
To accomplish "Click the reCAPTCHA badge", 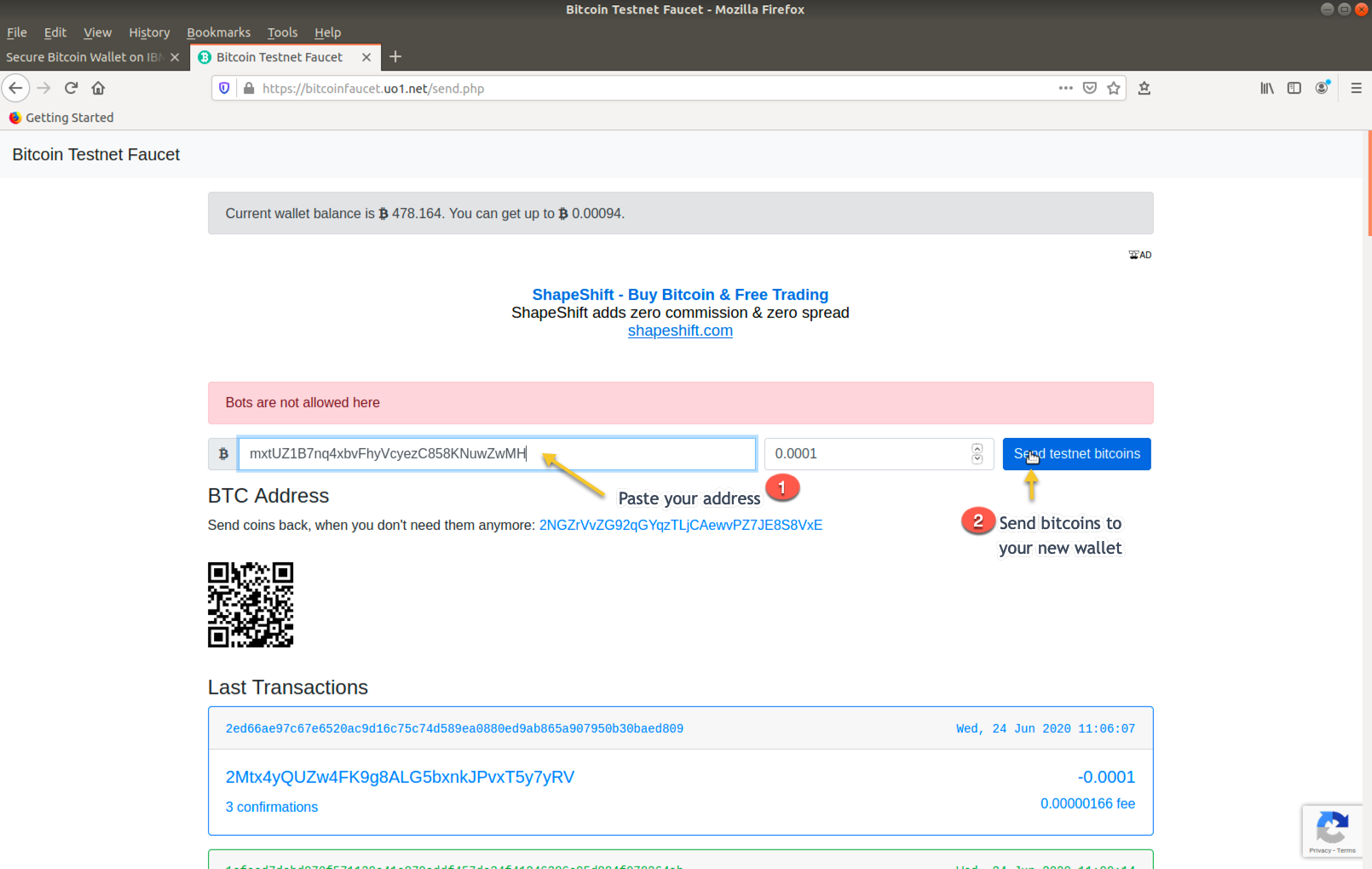I will tap(1332, 831).
